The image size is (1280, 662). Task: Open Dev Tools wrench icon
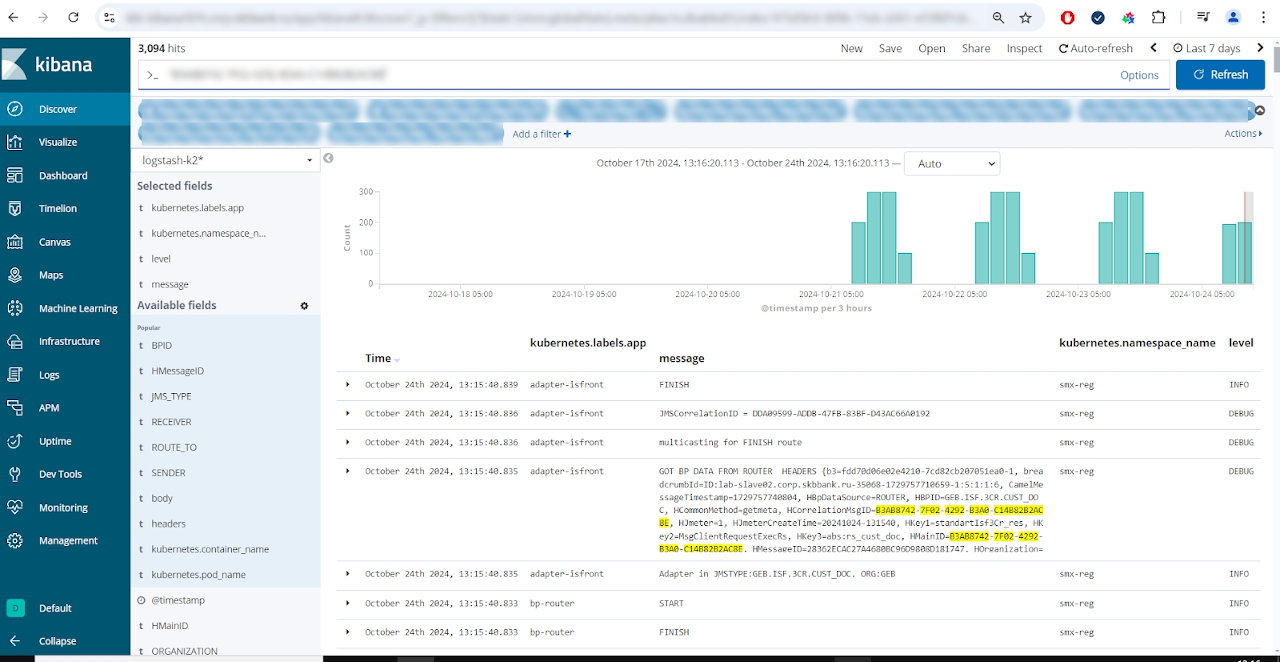coord(15,474)
